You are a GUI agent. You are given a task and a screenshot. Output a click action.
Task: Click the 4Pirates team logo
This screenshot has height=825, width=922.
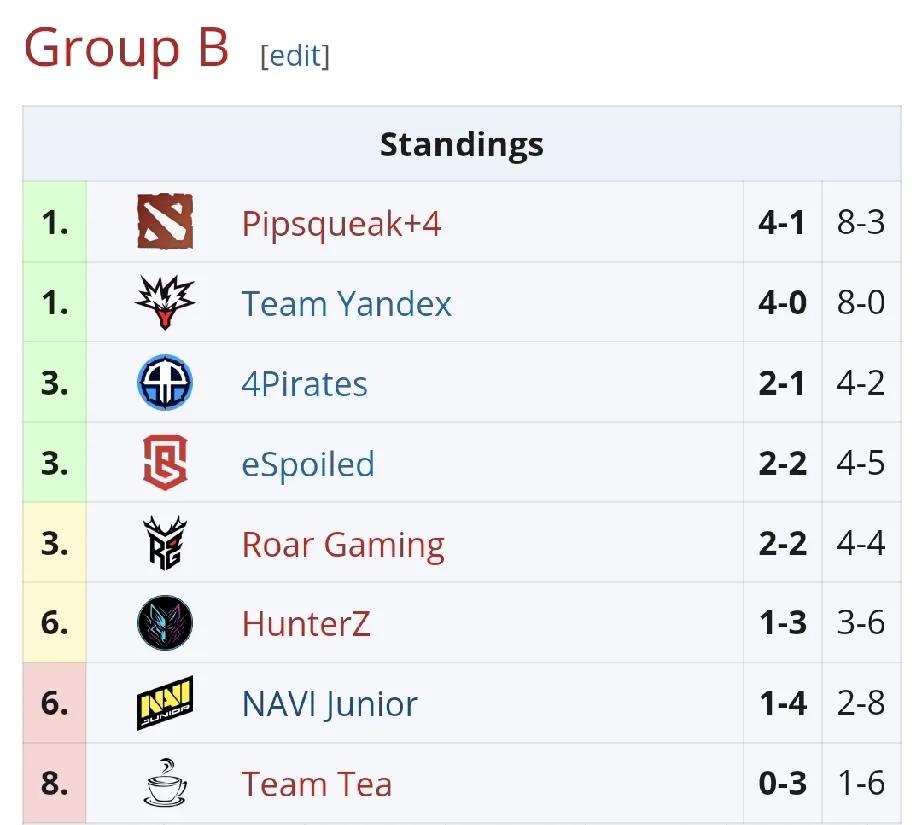[165, 383]
